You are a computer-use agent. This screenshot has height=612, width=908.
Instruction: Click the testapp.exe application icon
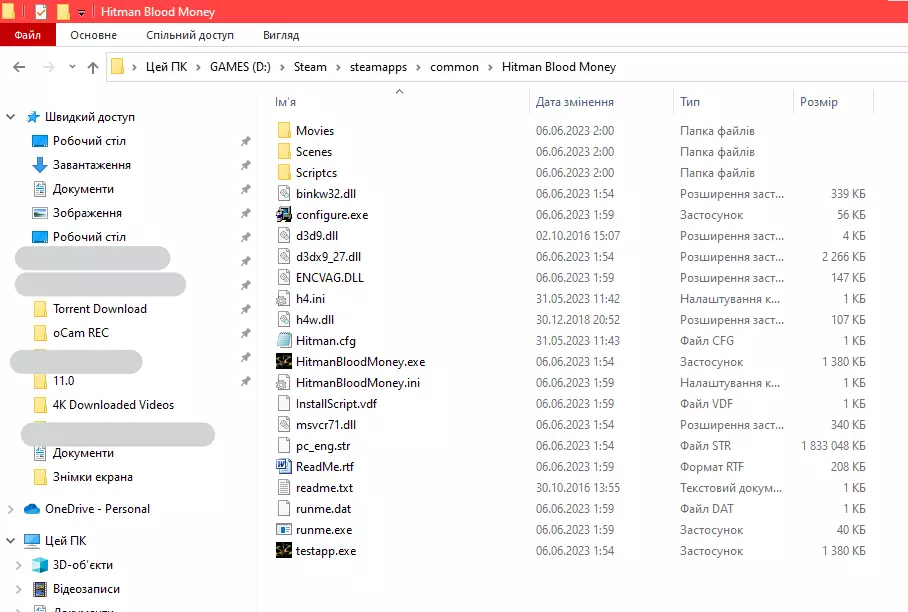point(284,551)
